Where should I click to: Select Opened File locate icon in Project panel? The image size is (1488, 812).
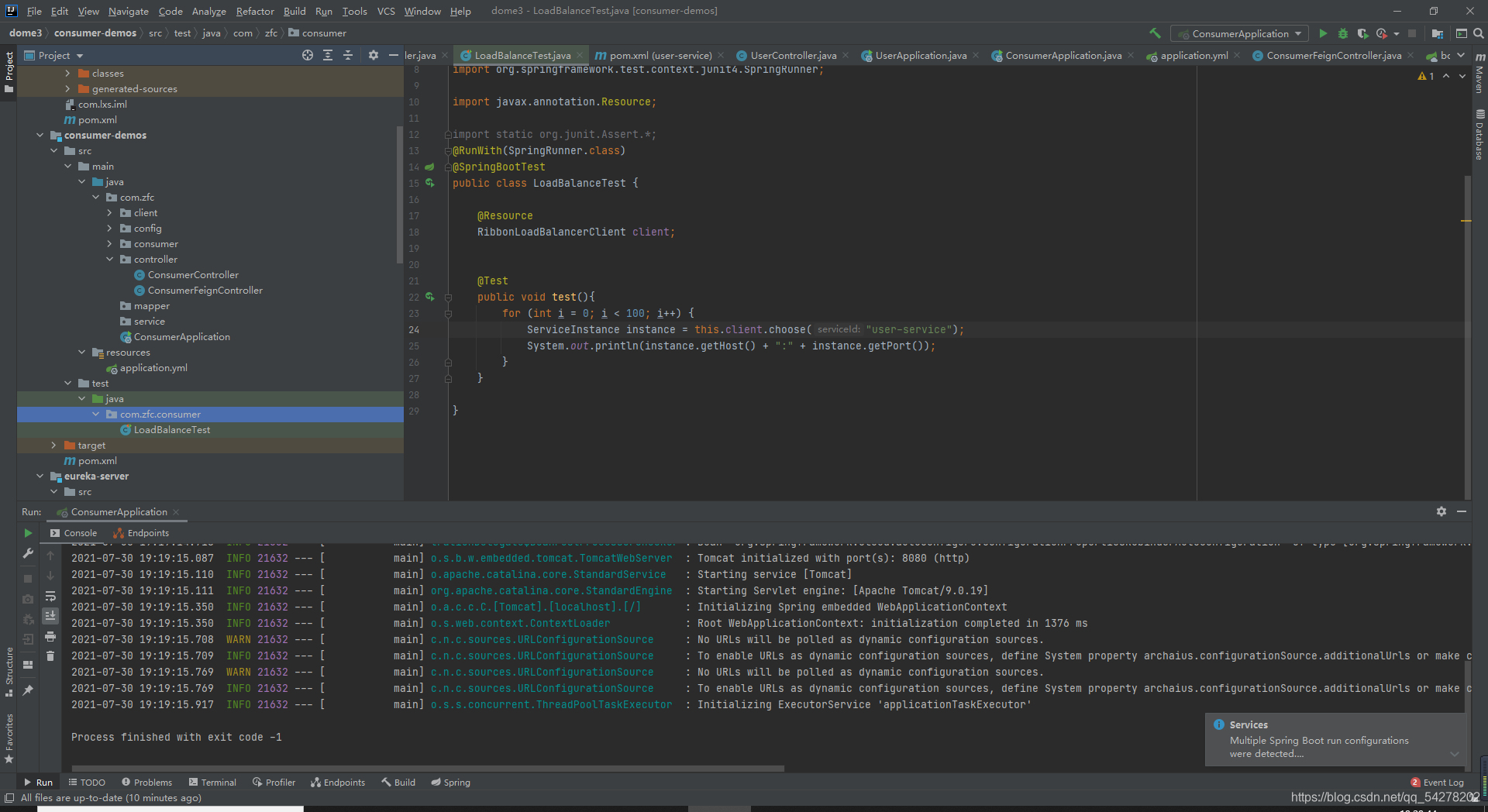coord(308,55)
